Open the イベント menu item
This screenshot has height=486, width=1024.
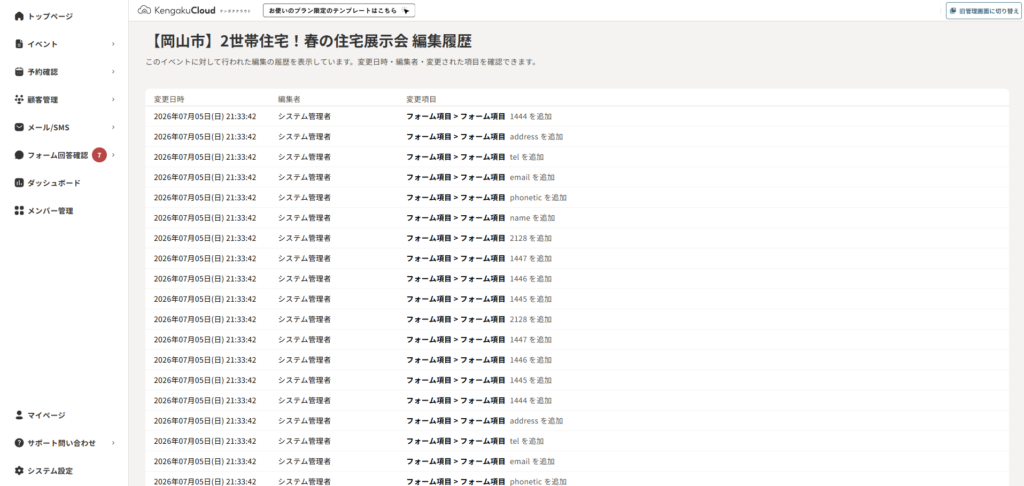[42, 44]
